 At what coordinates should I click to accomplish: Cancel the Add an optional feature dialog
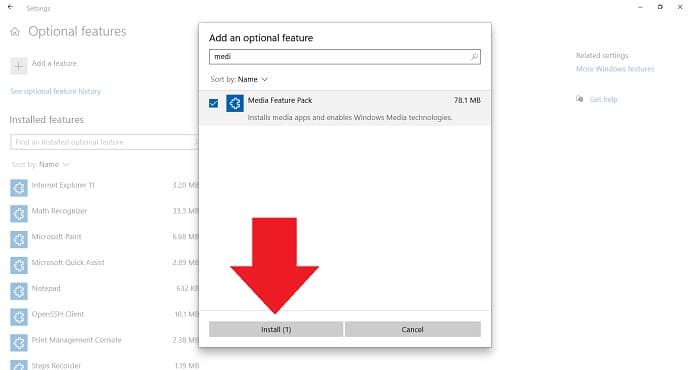pyautogui.click(x=412, y=329)
